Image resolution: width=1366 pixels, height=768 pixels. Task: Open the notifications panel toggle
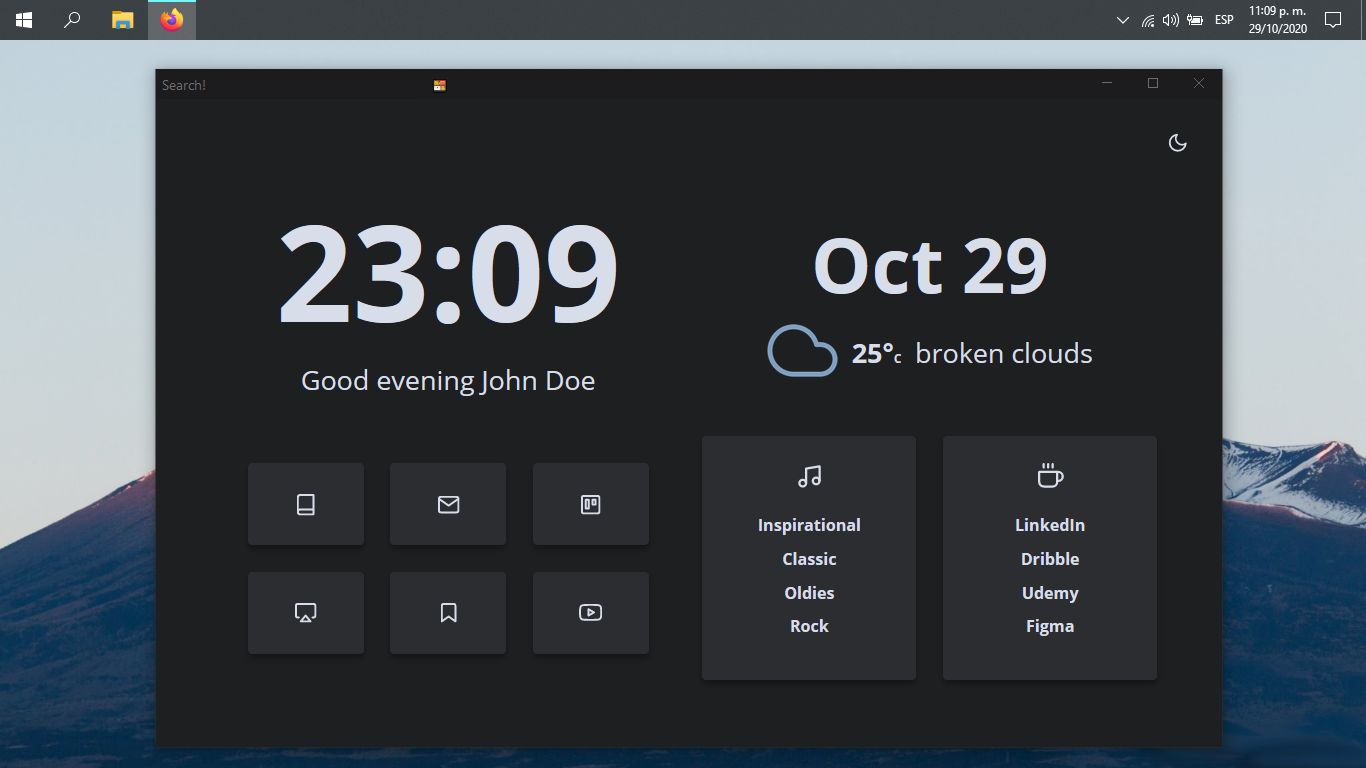1334,19
